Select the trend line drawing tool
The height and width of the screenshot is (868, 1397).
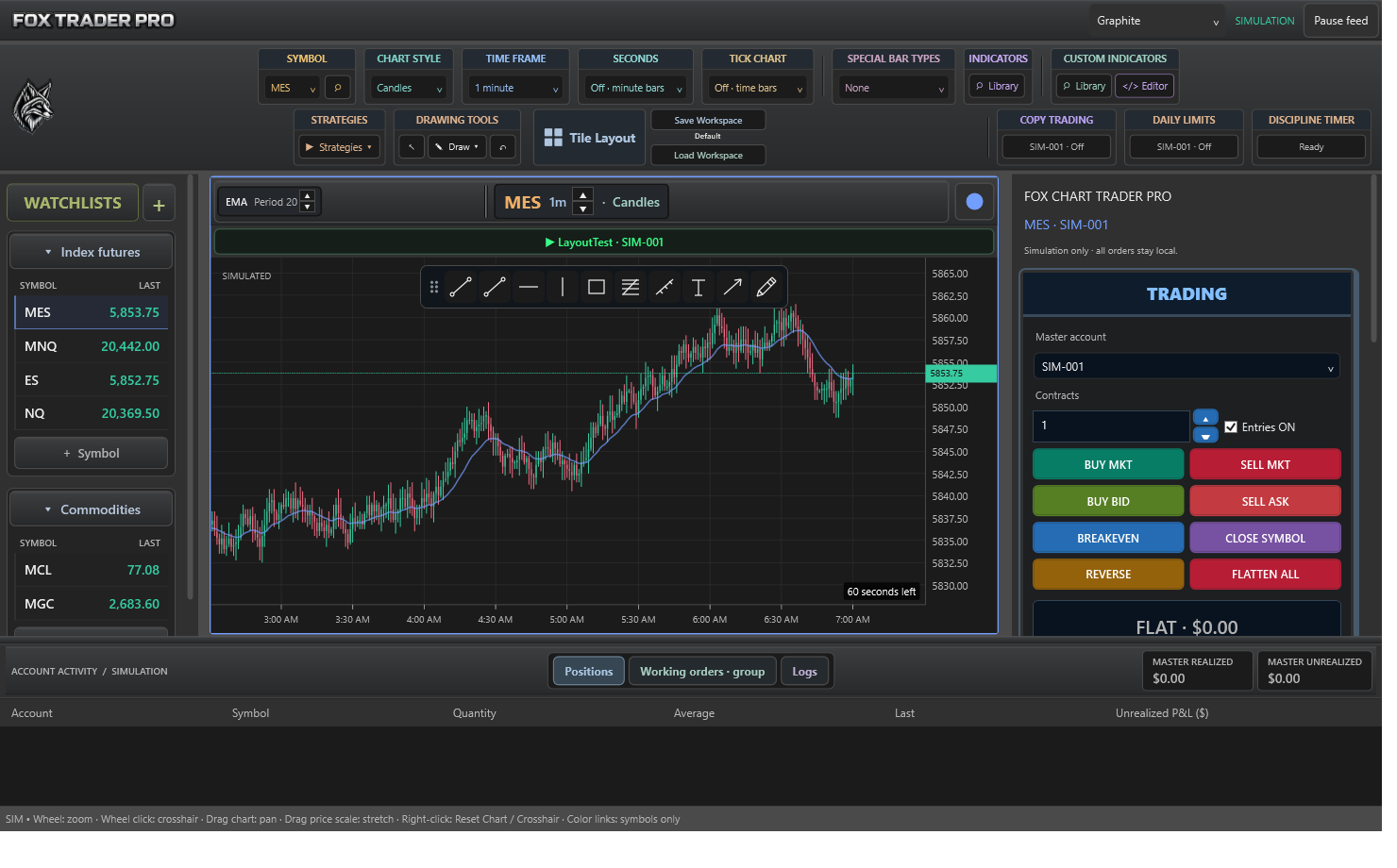coord(461,288)
